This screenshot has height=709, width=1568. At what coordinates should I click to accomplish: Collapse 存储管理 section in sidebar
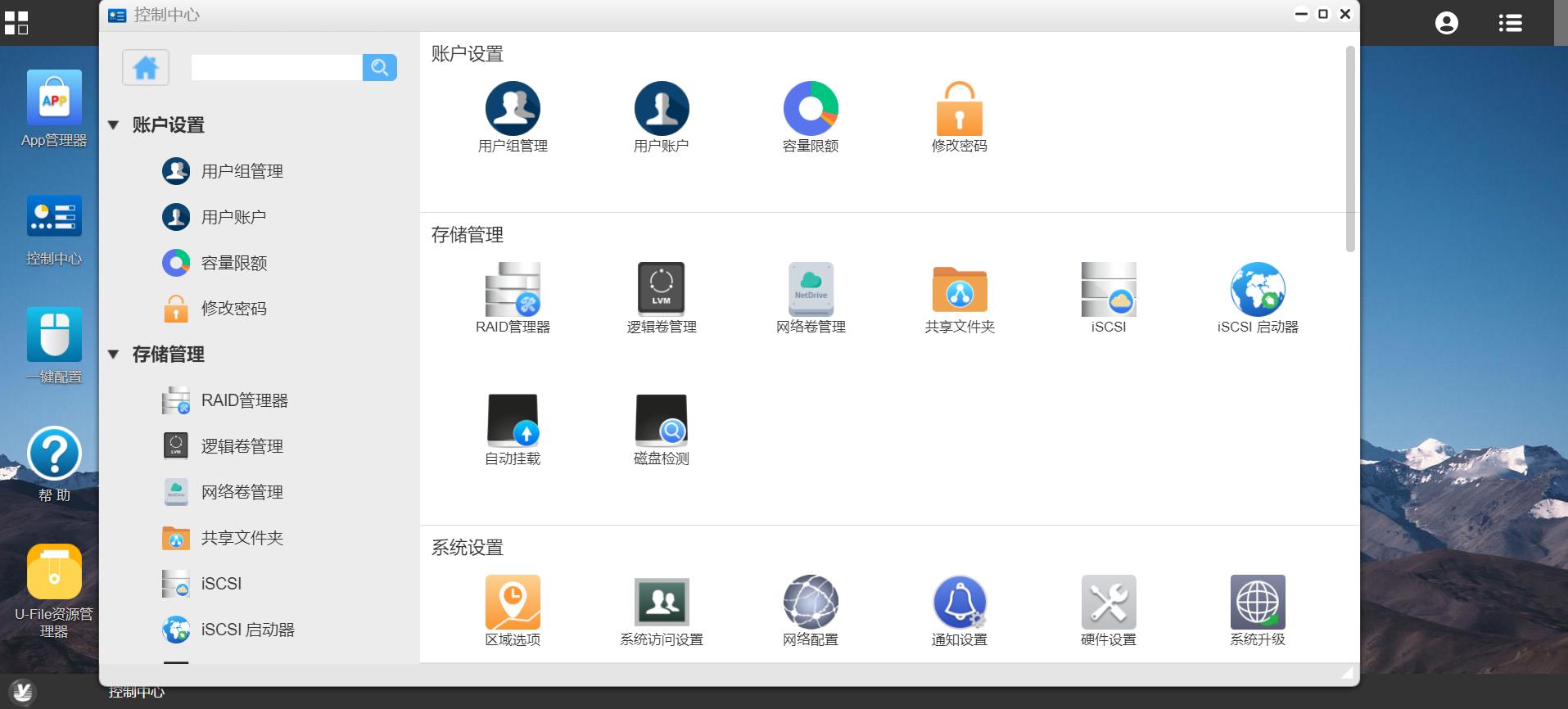click(114, 354)
